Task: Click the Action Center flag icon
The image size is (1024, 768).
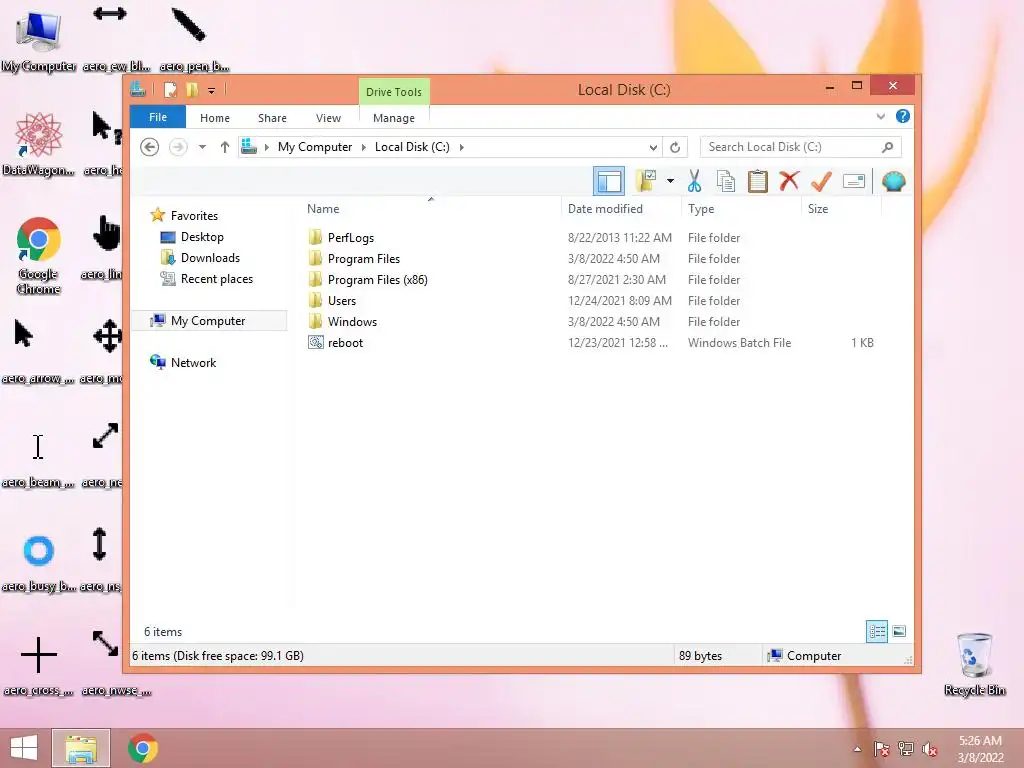Action: pyautogui.click(x=881, y=749)
